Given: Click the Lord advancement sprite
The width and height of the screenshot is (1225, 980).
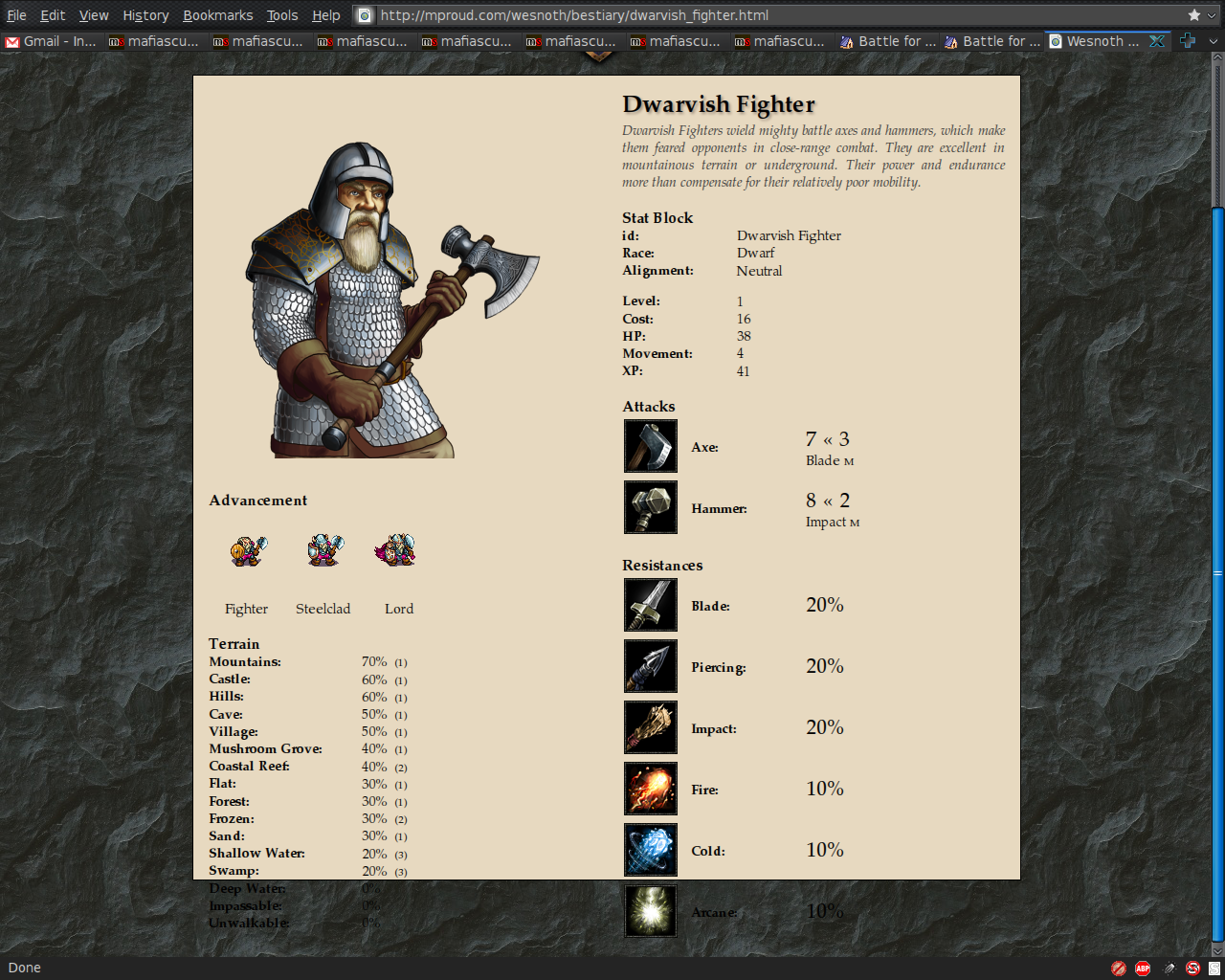Looking at the screenshot, I should [396, 550].
